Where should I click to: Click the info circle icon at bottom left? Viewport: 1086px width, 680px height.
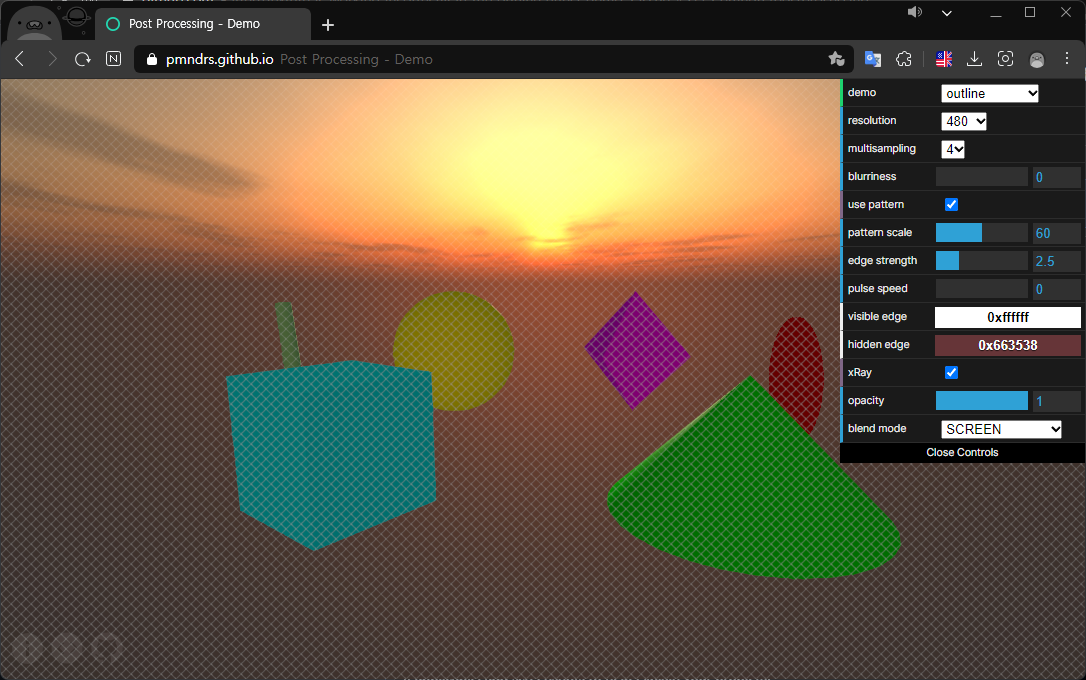coord(107,648)
